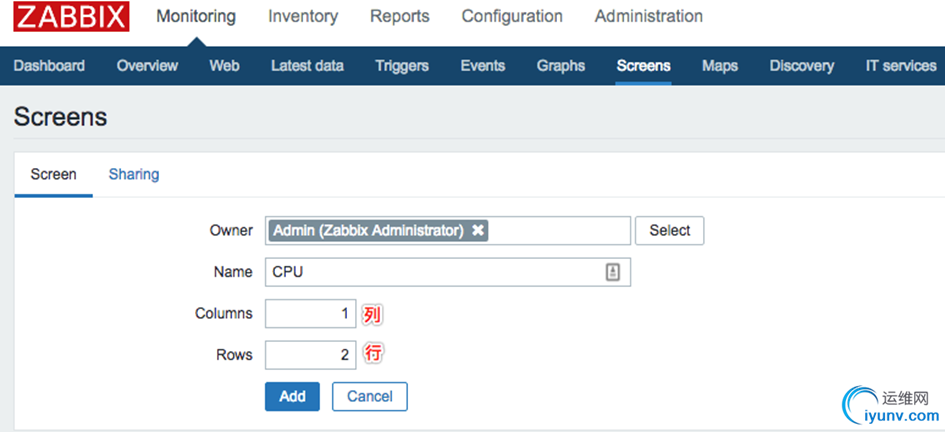Click the Add button
This screenshot has height=432, width=945.
tap(292, 396)
